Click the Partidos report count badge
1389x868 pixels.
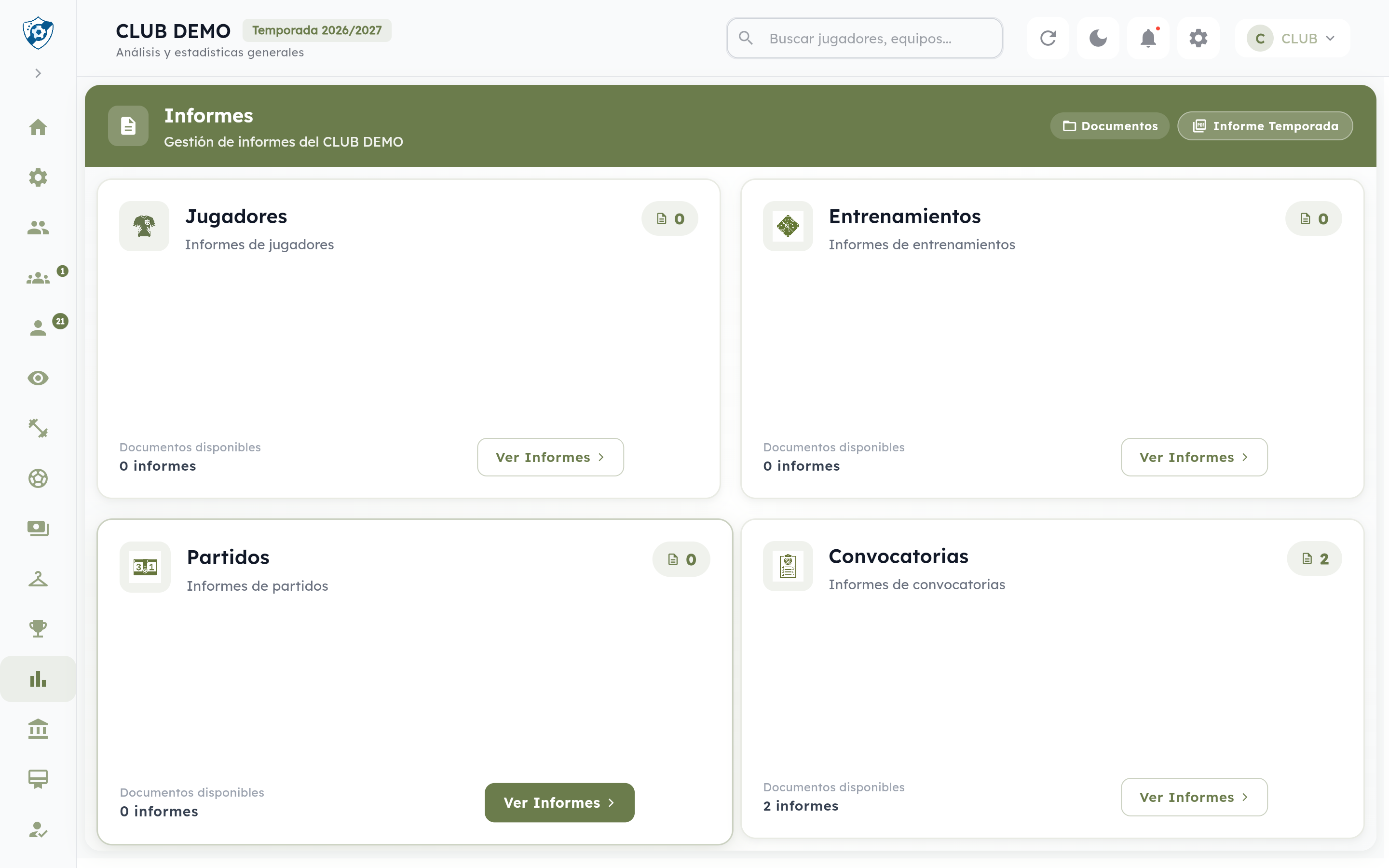(681, 560)
